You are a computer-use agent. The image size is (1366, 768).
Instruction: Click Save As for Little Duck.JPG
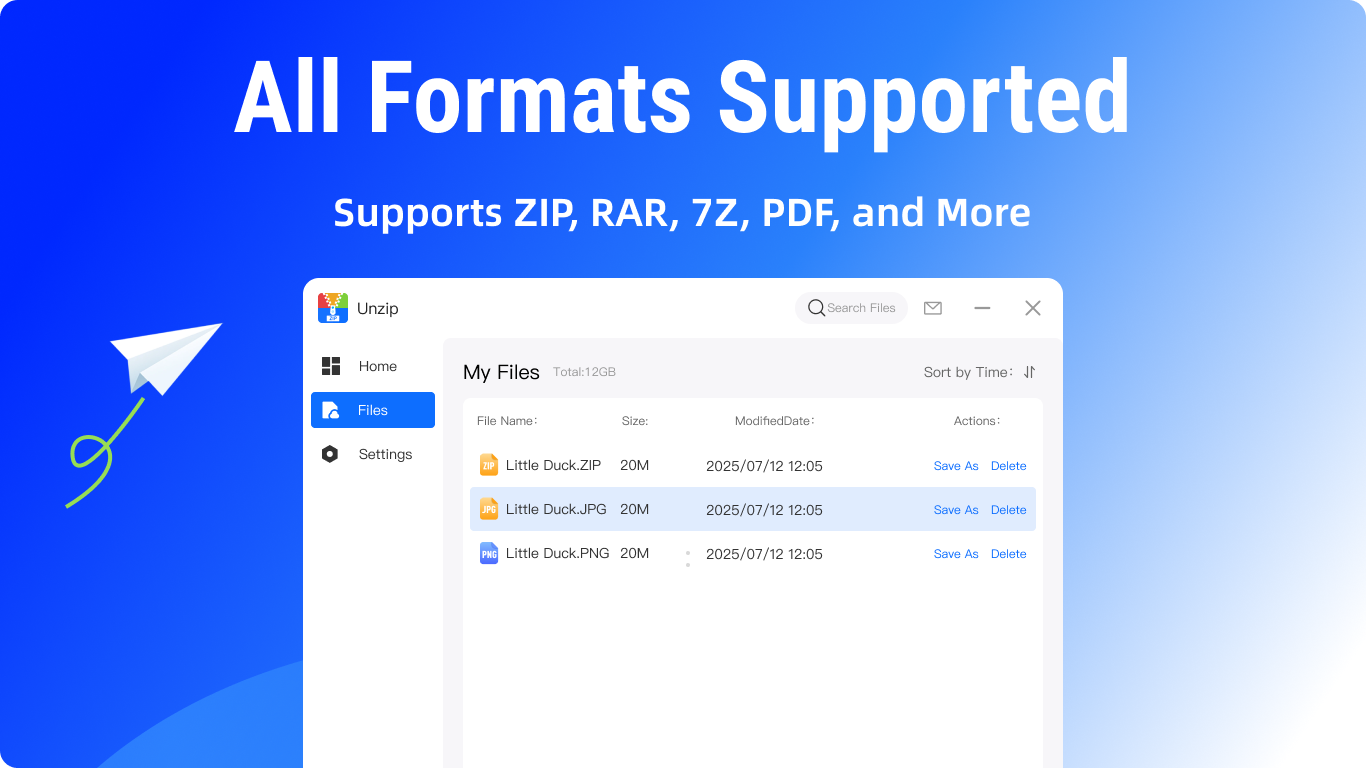click(956, 510)
